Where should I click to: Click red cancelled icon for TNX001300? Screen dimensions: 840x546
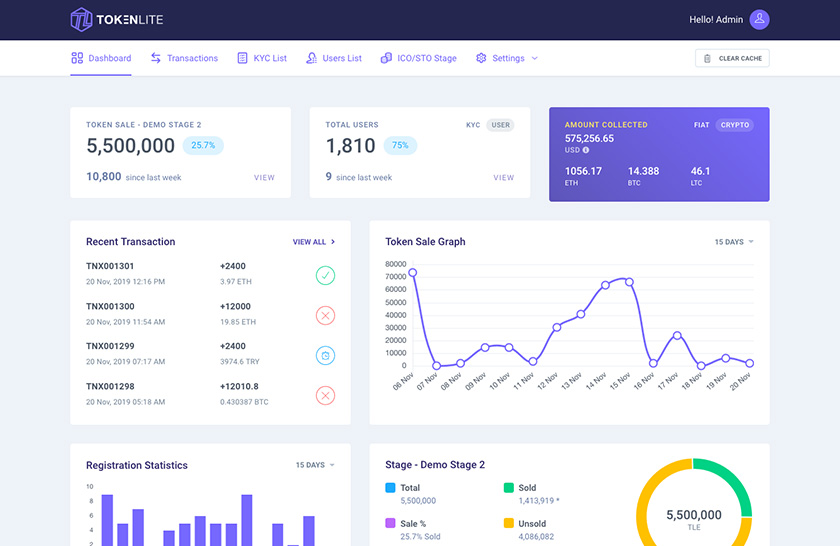pos(325,316)
